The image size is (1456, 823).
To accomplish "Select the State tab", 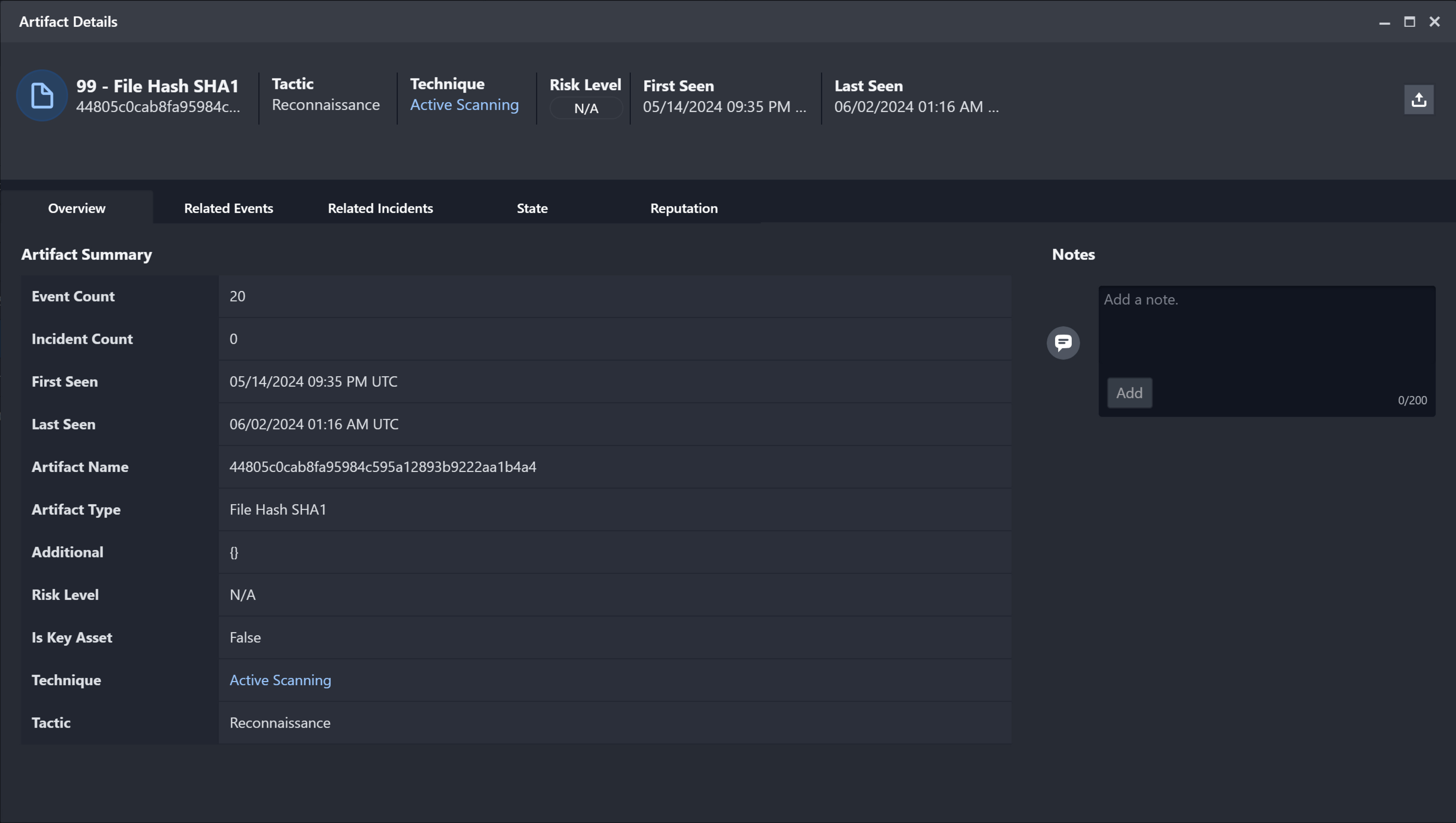I will pos(532,207).
